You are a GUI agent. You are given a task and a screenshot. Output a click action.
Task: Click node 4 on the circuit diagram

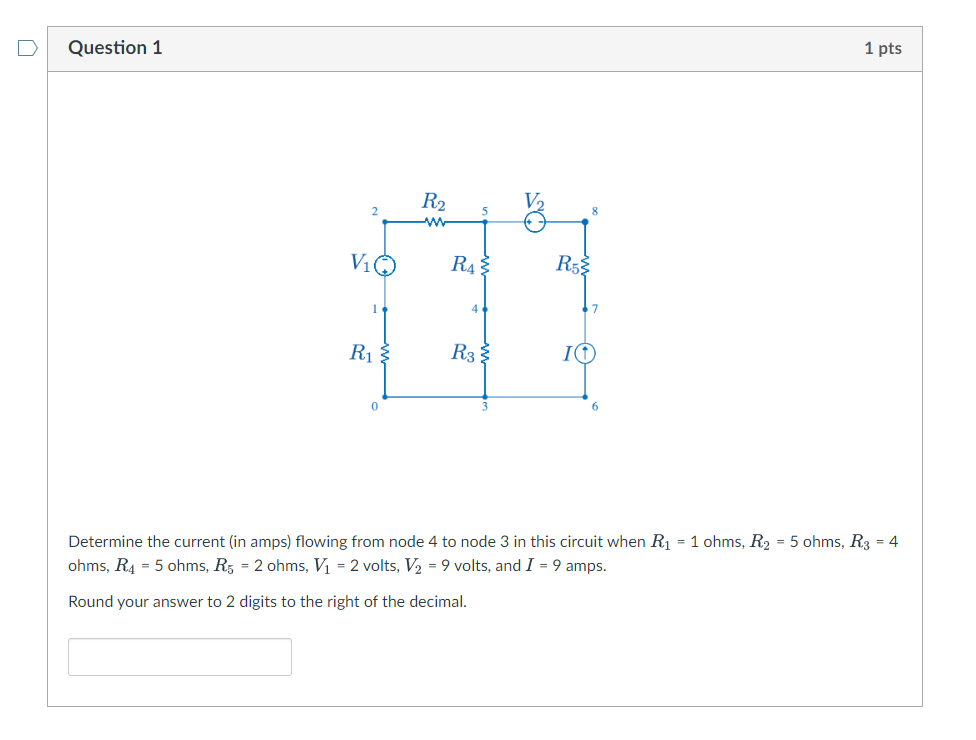point(485,309)
